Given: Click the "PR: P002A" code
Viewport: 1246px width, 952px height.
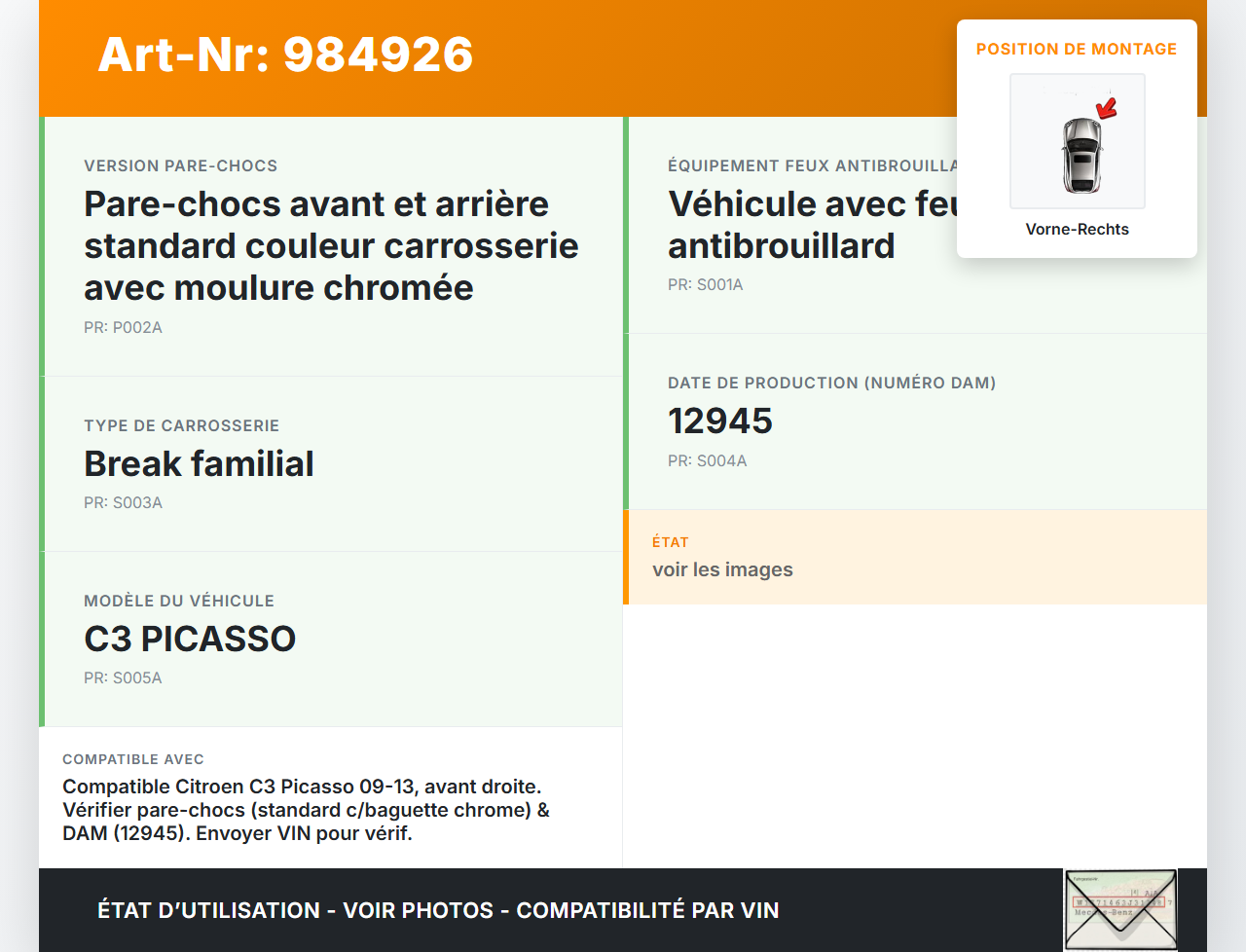Looking at the screenshot, I should point(123,327).
